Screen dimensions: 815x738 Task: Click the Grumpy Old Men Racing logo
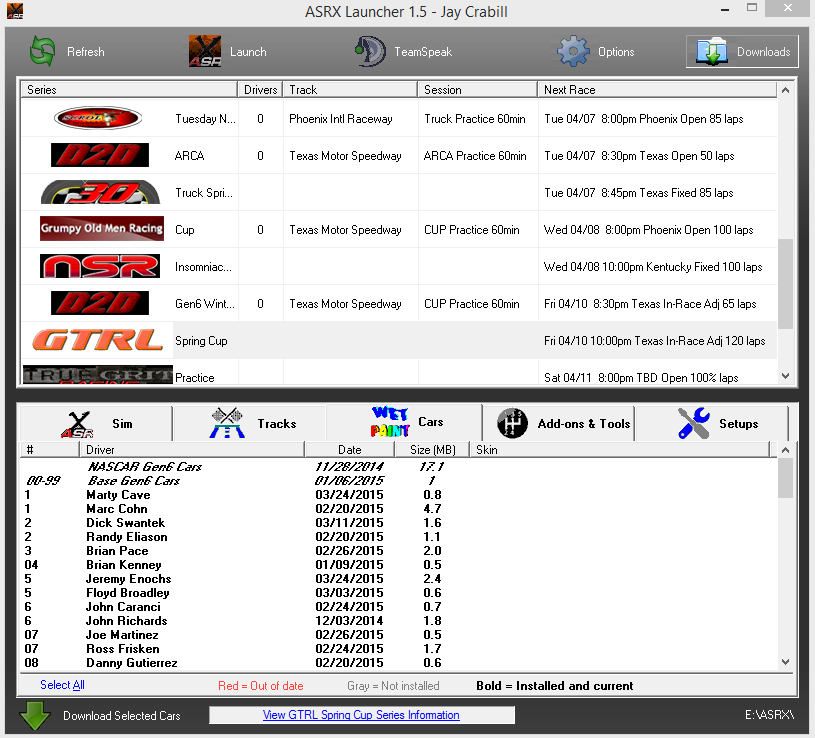pyautogui.click(x=104, y=229)
